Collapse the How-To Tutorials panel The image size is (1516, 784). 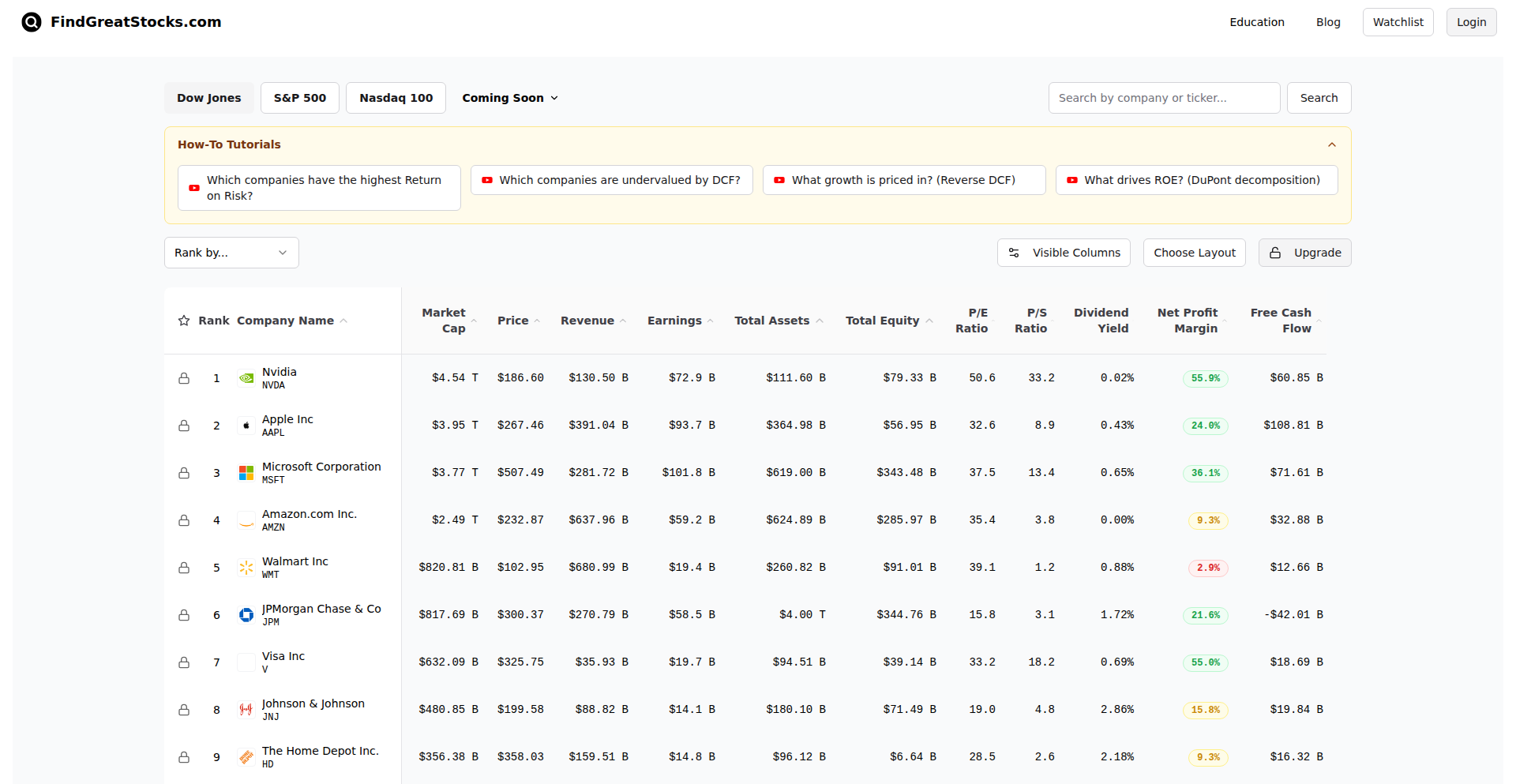[1331, 144]
